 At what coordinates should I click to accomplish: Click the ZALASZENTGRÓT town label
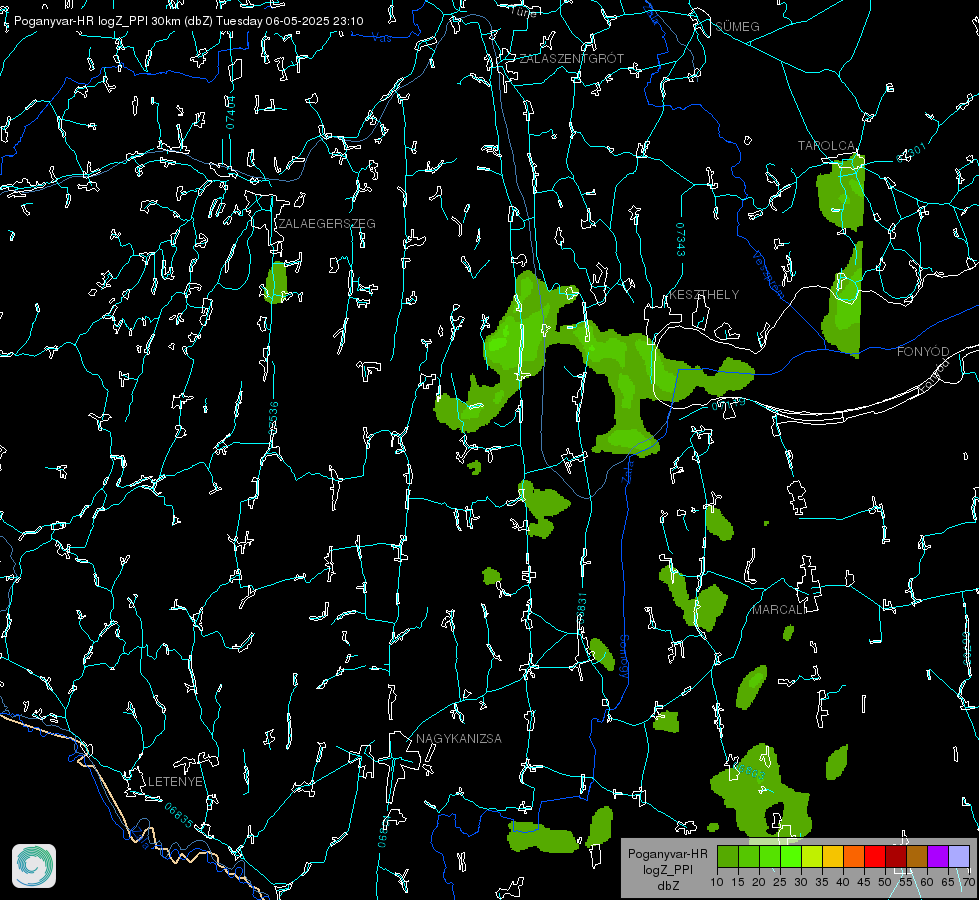[571, 59]
